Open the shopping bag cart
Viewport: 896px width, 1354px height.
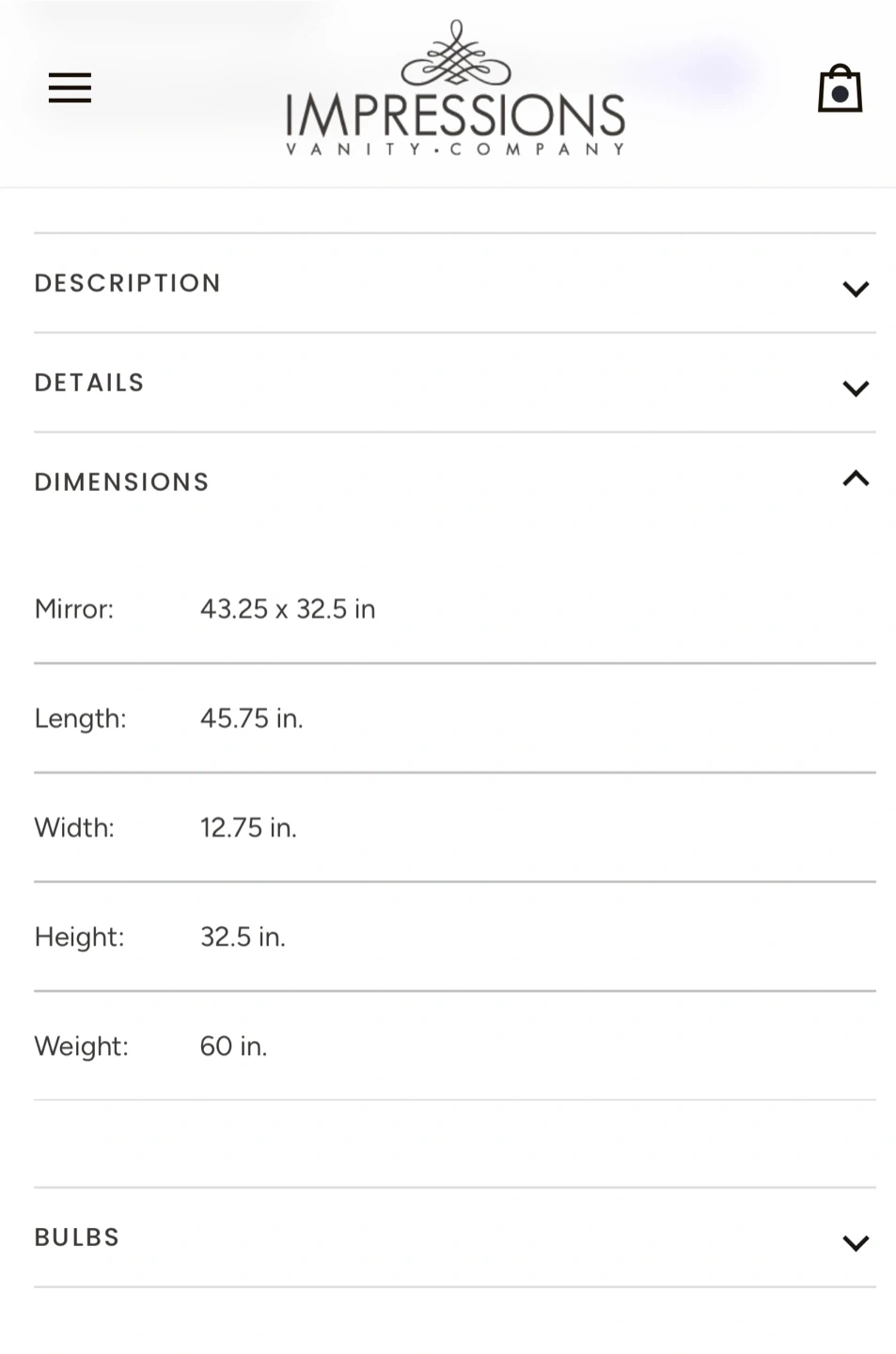(x=840, y=89)
